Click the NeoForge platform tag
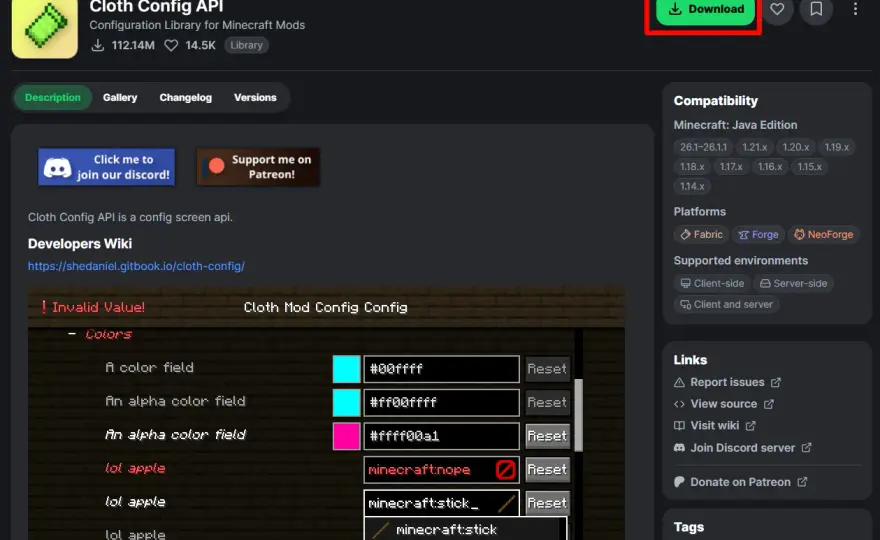 tap(823, 235)
